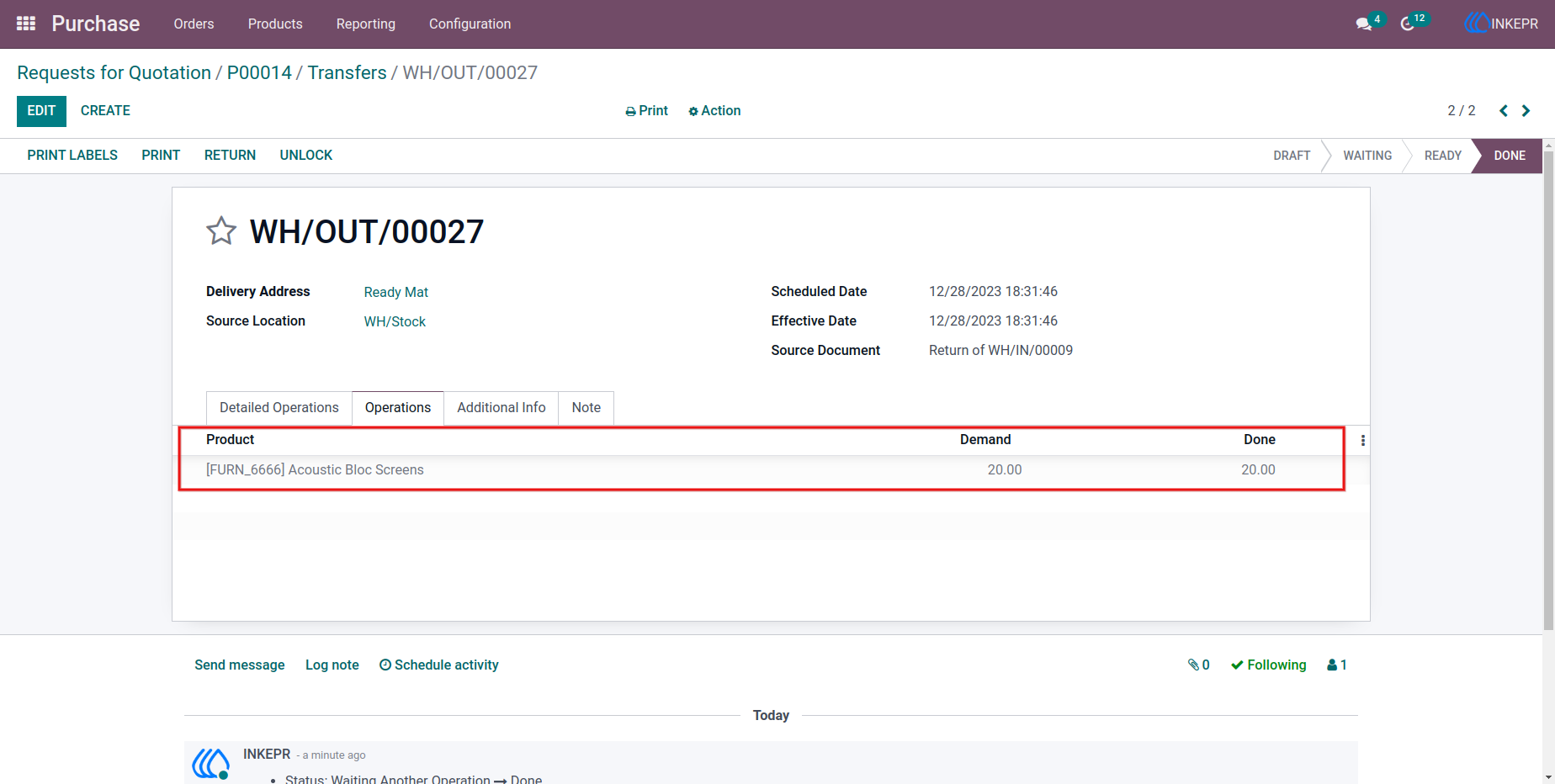Open the Action dropdown
The height and width of the screenshot is (784, 1555).
(714, 111)
